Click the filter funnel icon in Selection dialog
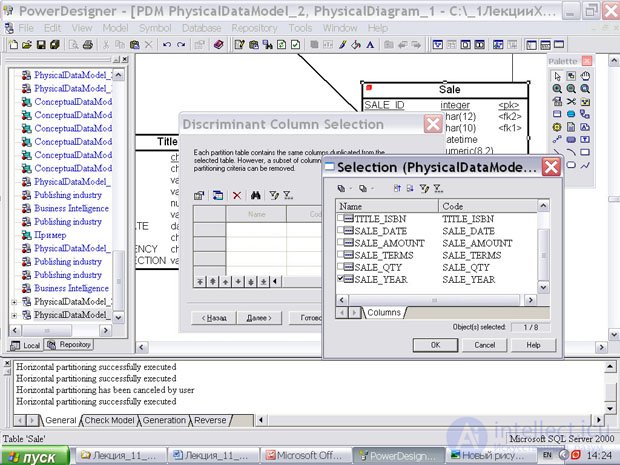Screen dimensions: 620x465 point(424,189)
